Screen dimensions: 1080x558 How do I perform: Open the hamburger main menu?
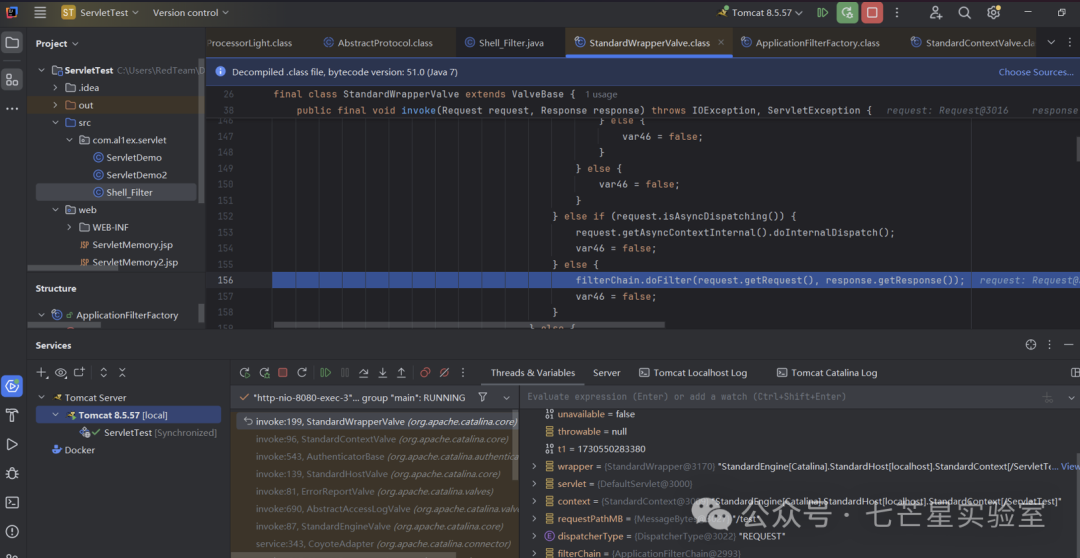click(40, 12)
